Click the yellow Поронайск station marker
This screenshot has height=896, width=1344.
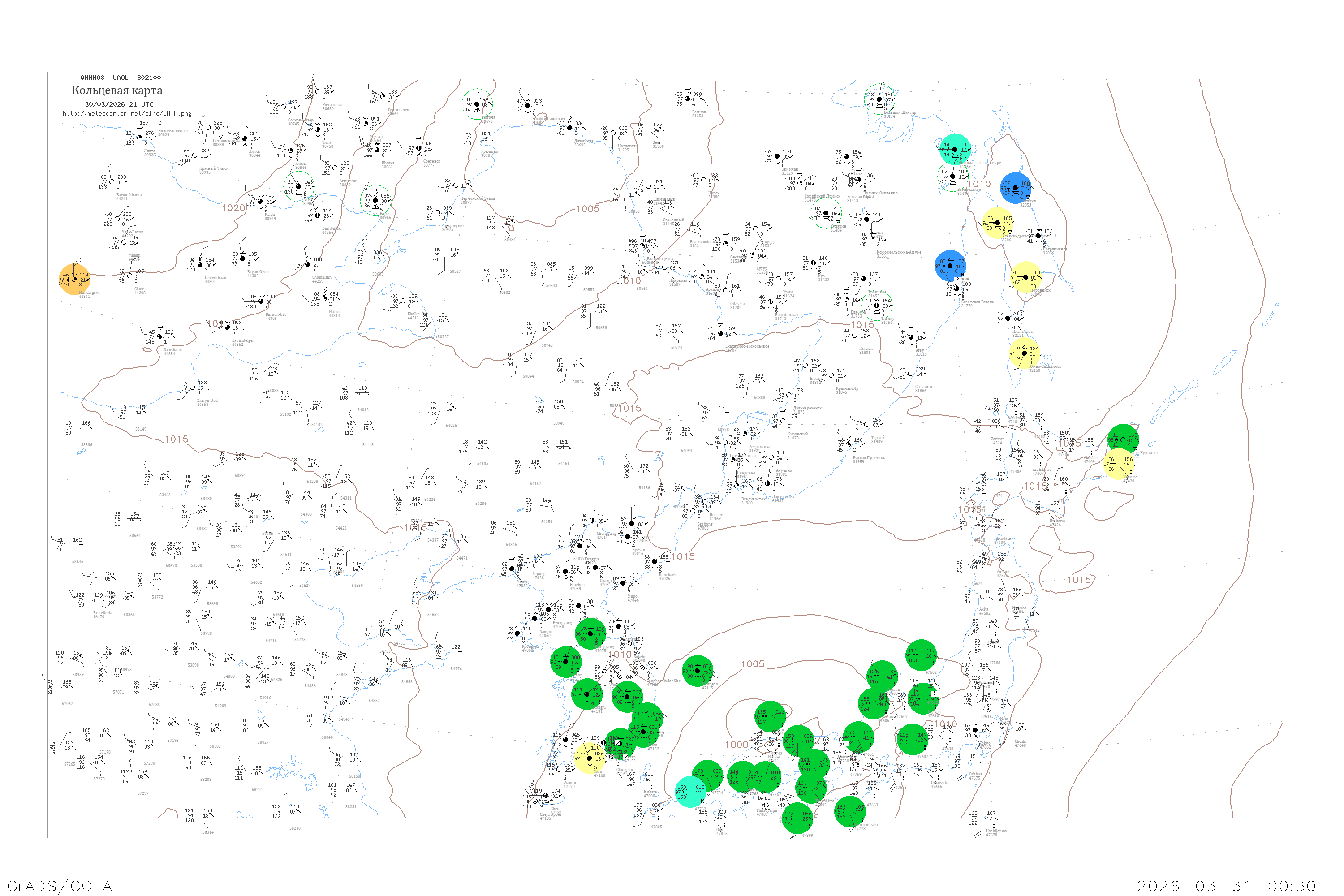pos(1026,277)
